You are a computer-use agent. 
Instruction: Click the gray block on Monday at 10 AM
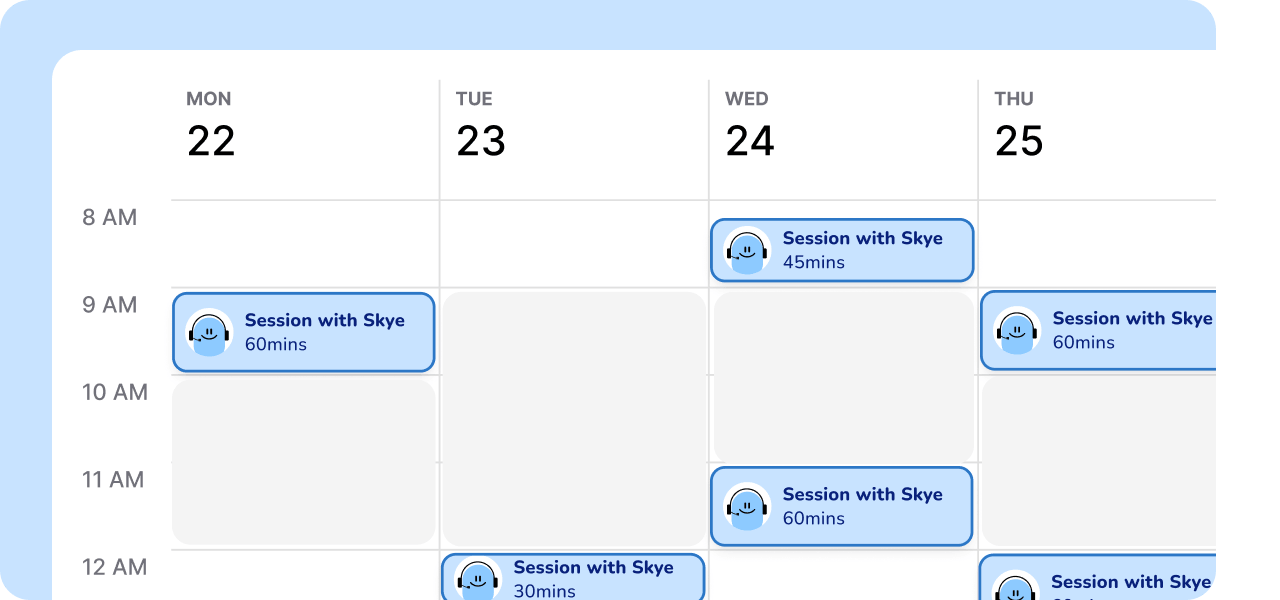(304, 461)
